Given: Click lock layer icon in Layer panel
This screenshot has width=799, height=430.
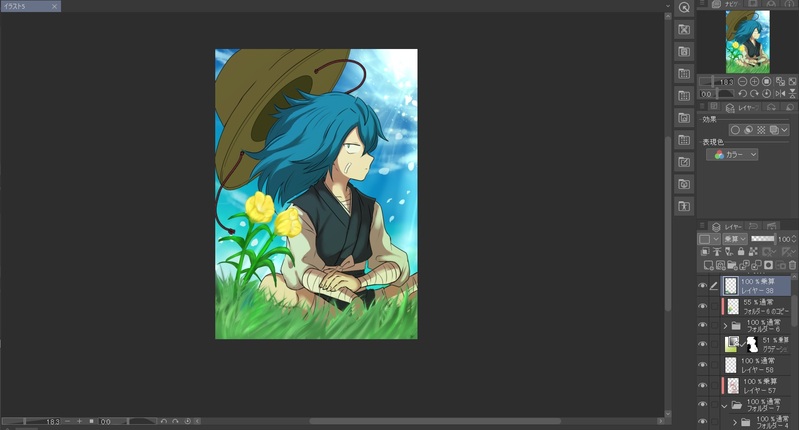Looking at the screenshot, I should [x=741, y=252].
